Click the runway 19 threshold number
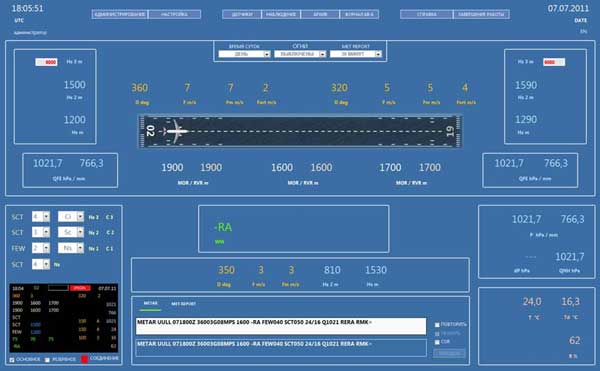The image size is (600, 371). point(450,131)
